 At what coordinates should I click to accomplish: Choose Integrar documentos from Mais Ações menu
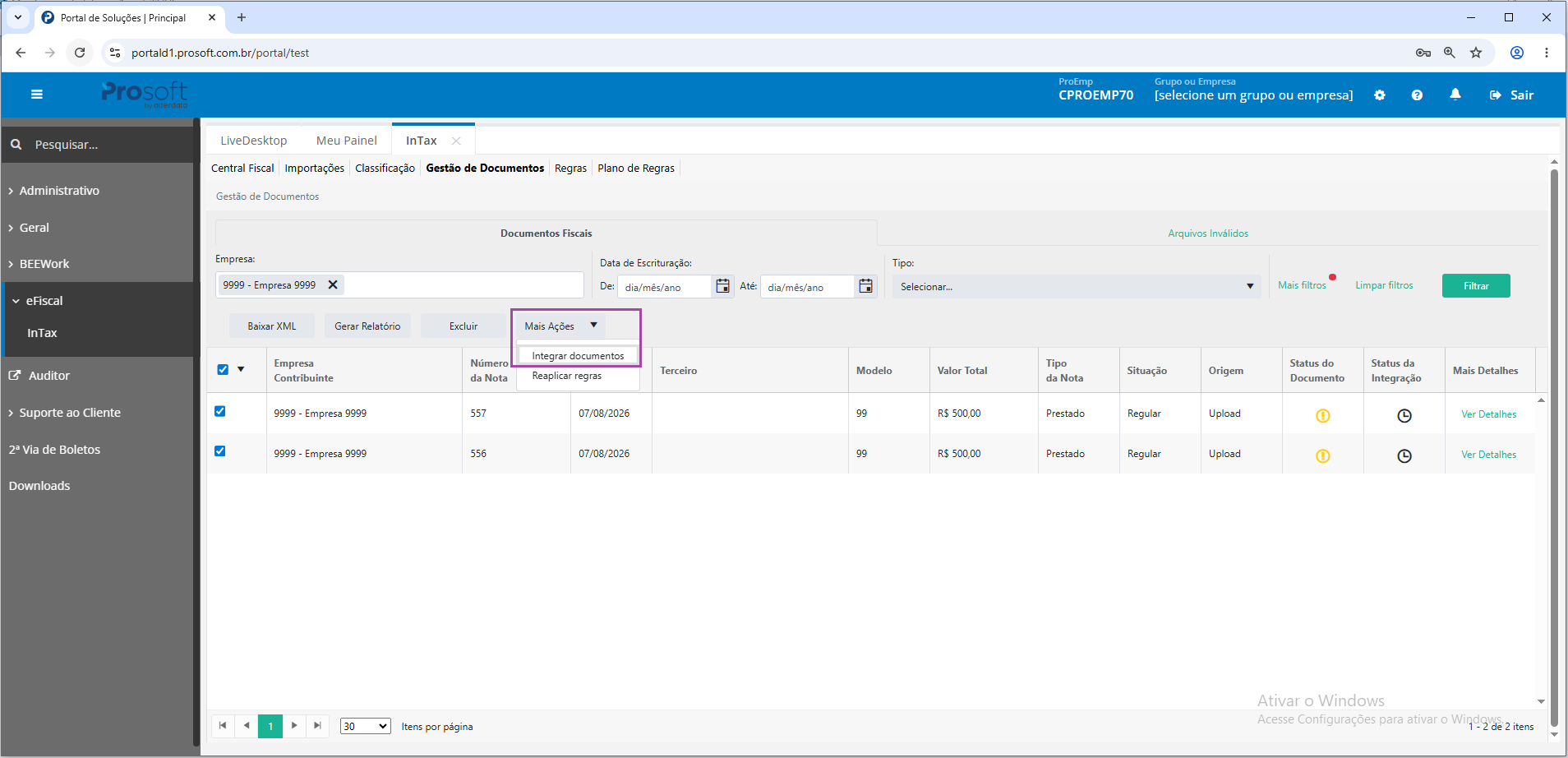578,356
